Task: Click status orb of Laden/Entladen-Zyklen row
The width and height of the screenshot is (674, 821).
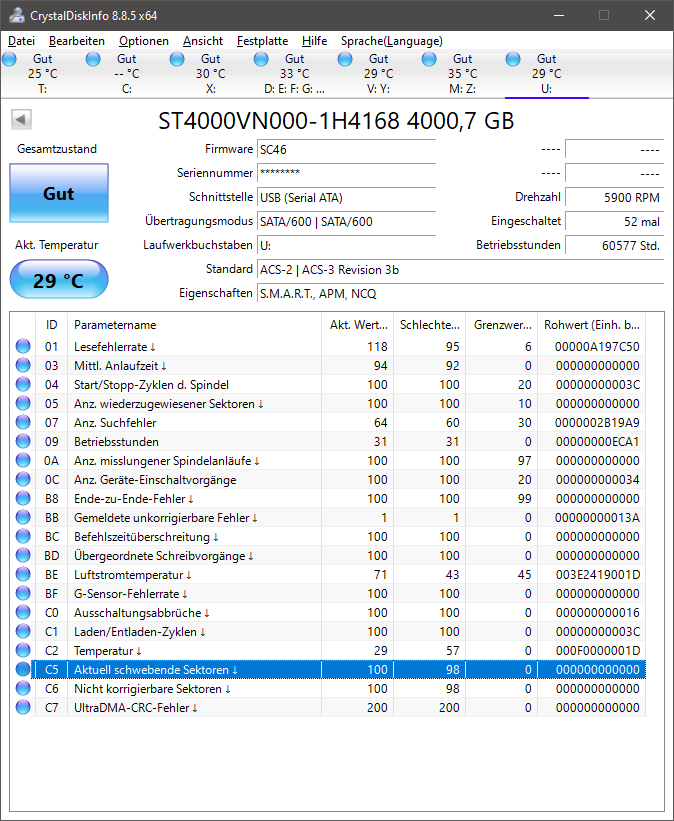Action: pyautogui.click(x=23, y=631)
